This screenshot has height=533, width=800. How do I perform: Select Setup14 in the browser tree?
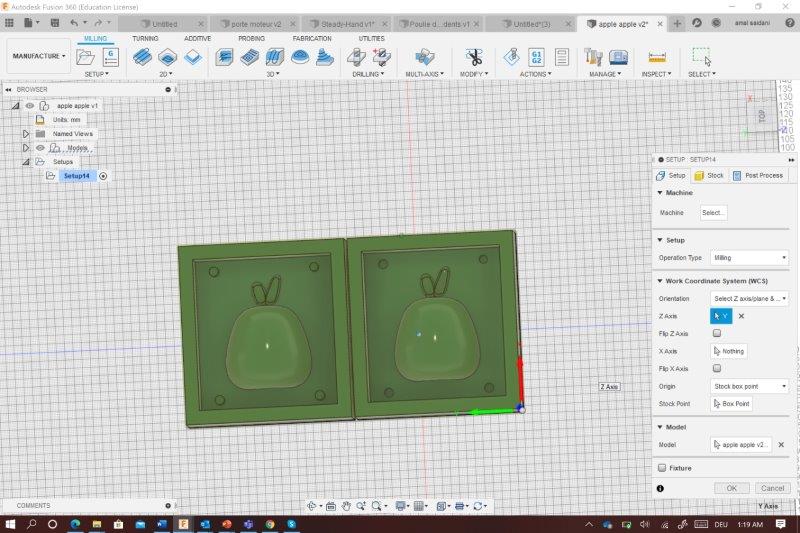(x=77, y=176)
